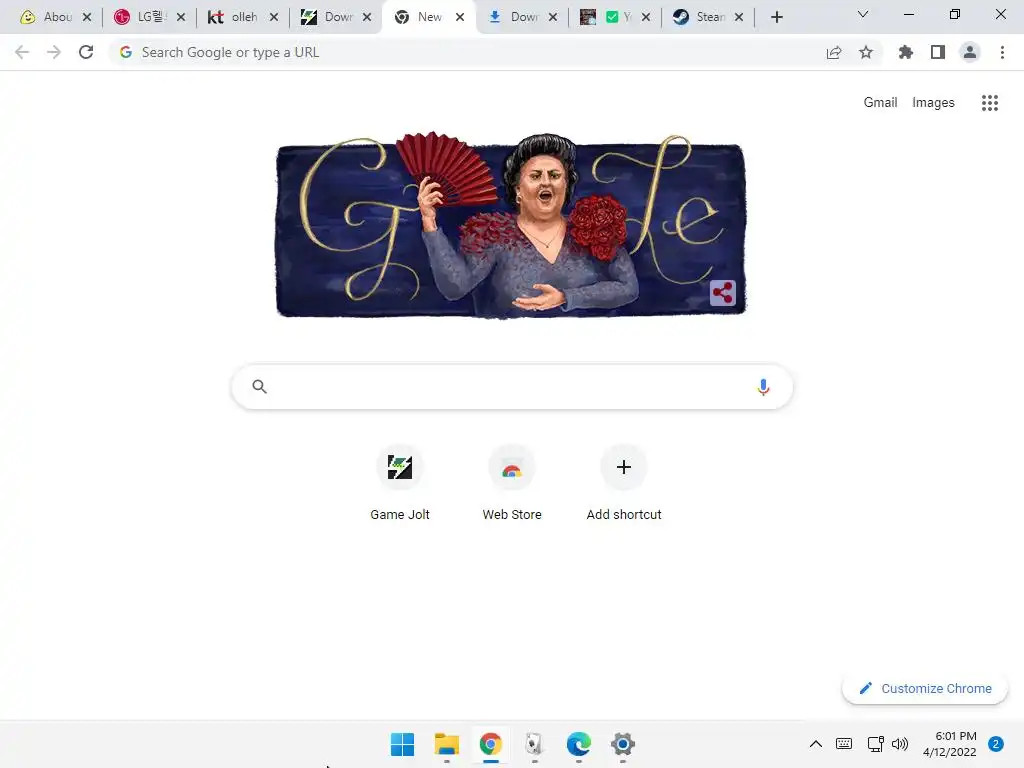Share the Google Doodle
This screenshot has height=768, width=1024.
(x=722, y=293)
